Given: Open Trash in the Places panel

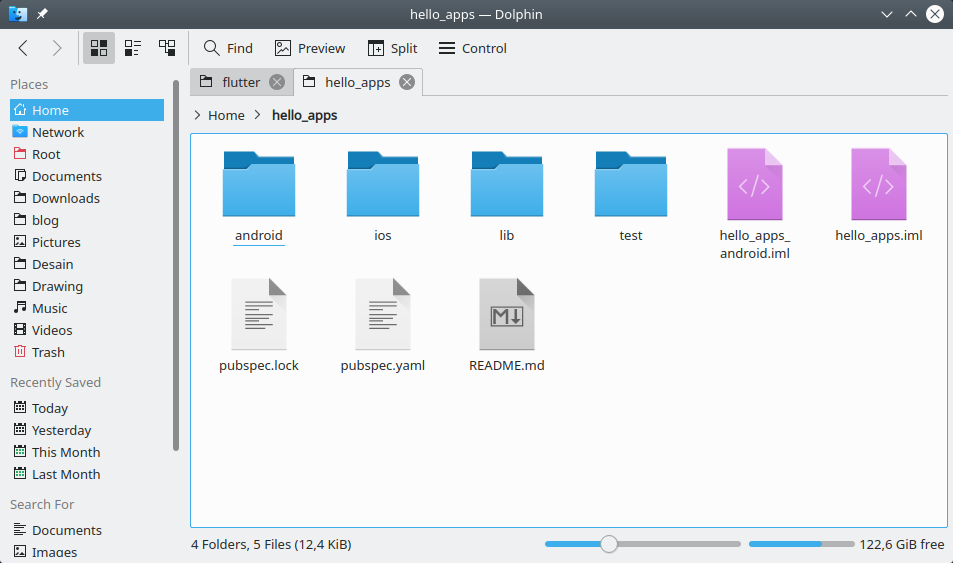Looking at the screenshot, I should (x=48, y=352).
